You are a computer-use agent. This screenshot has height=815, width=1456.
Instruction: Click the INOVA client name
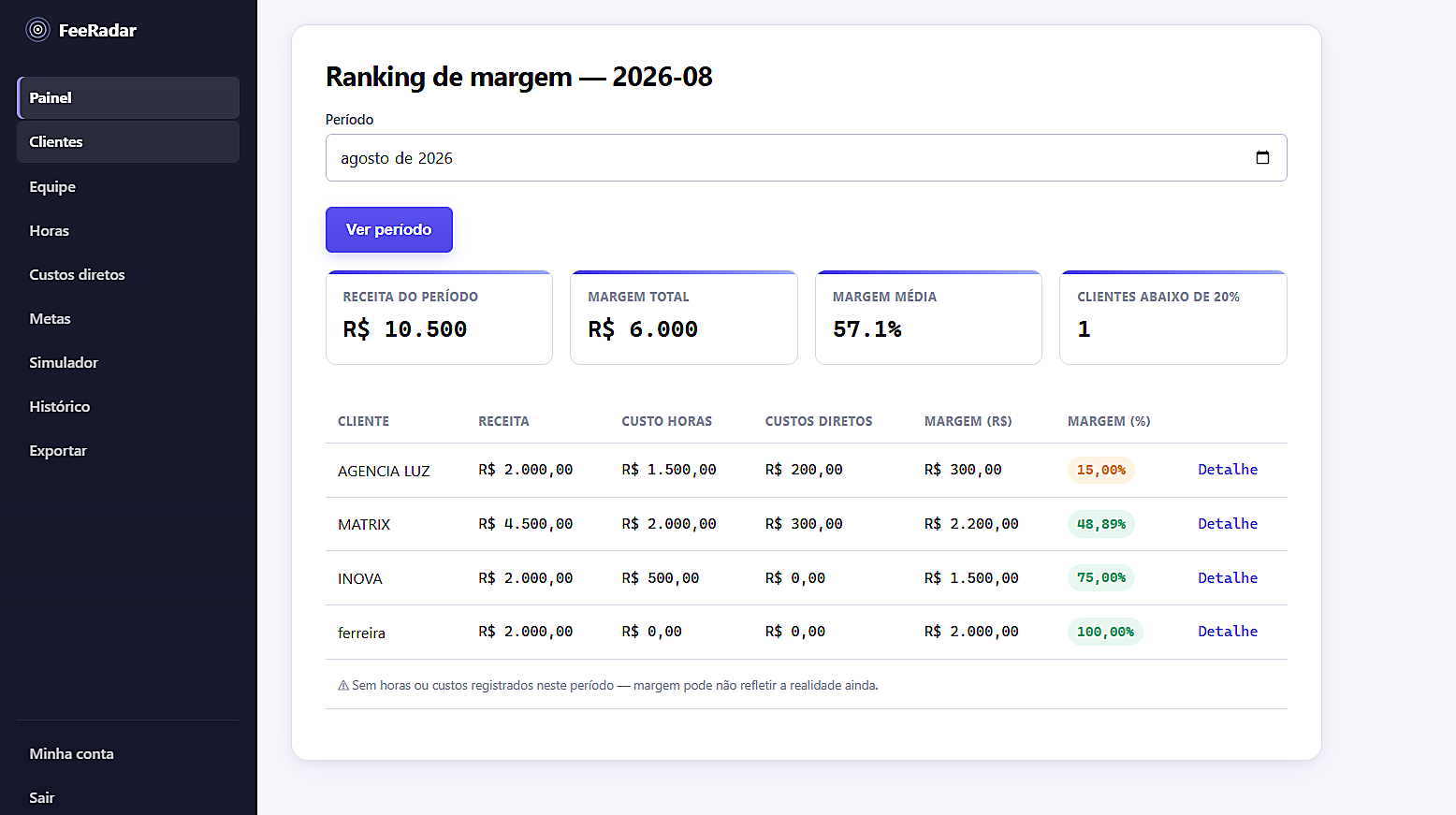(x=360, y=578)
